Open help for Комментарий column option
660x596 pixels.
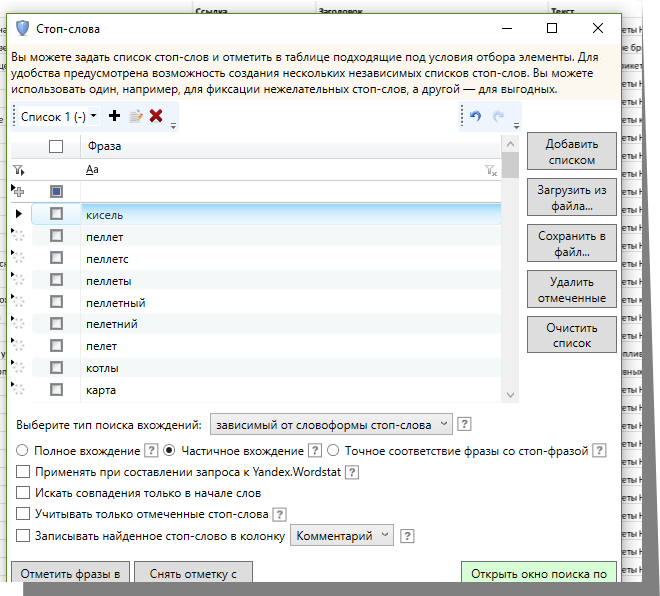(x=407, y=536)
